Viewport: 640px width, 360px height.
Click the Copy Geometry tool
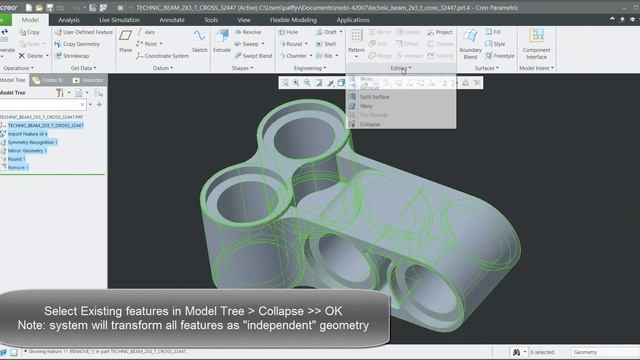(77, 44)
